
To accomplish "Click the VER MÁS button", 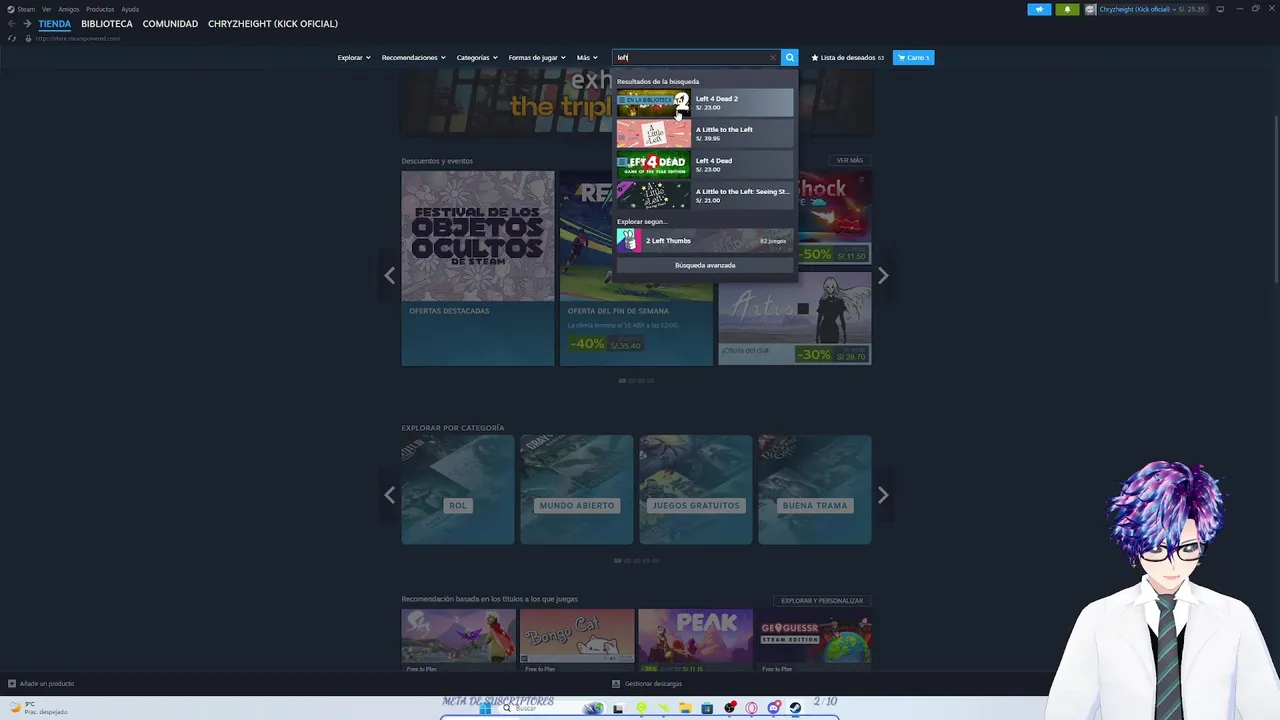I will (849, 160).
